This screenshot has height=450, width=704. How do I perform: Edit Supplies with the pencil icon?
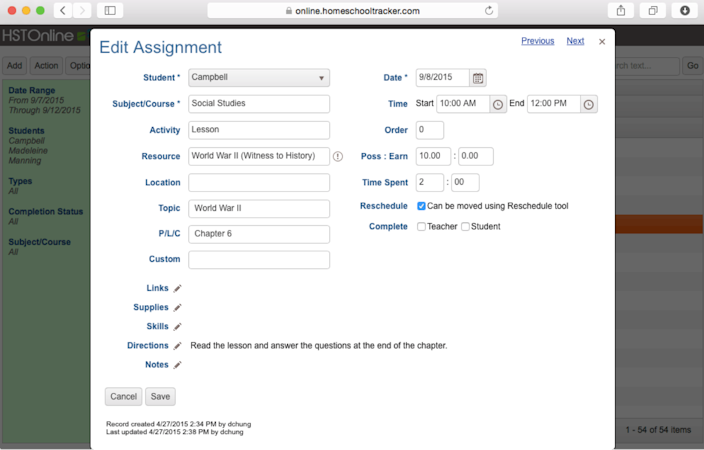tap(177, 308)
